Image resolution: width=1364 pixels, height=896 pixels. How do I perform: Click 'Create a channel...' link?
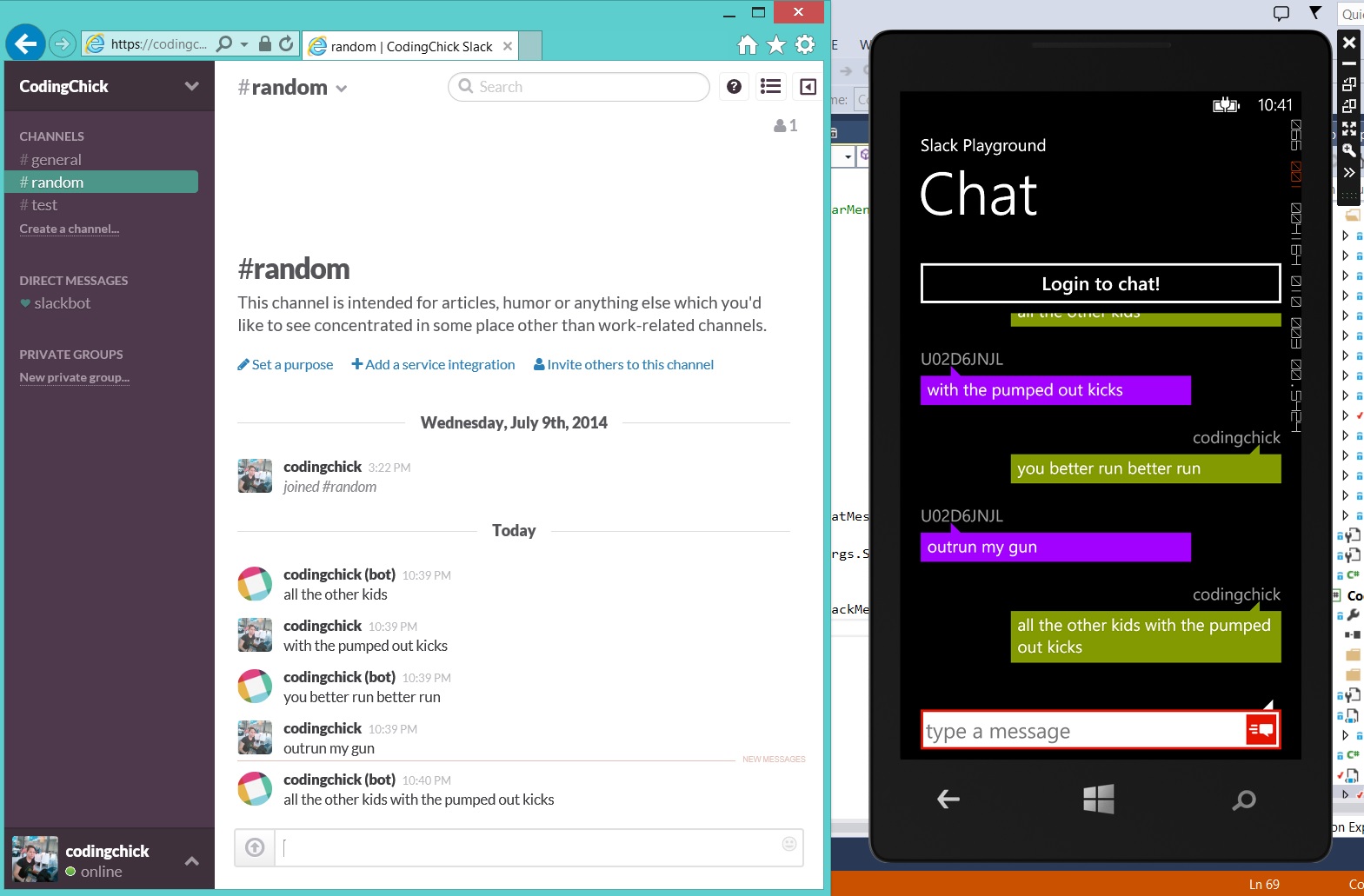coord(70,229)
